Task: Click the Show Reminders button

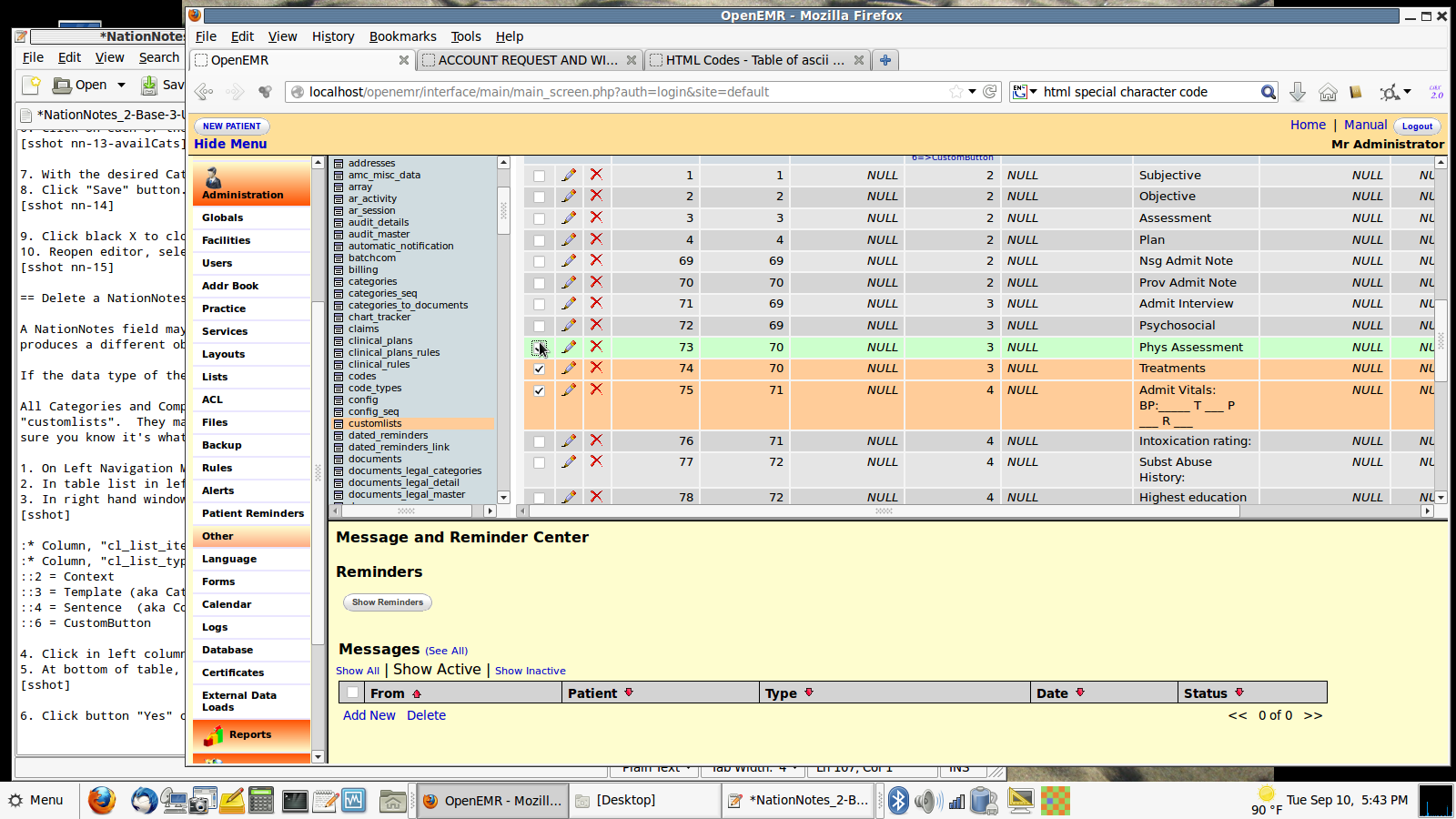Action: click(388, 602)
